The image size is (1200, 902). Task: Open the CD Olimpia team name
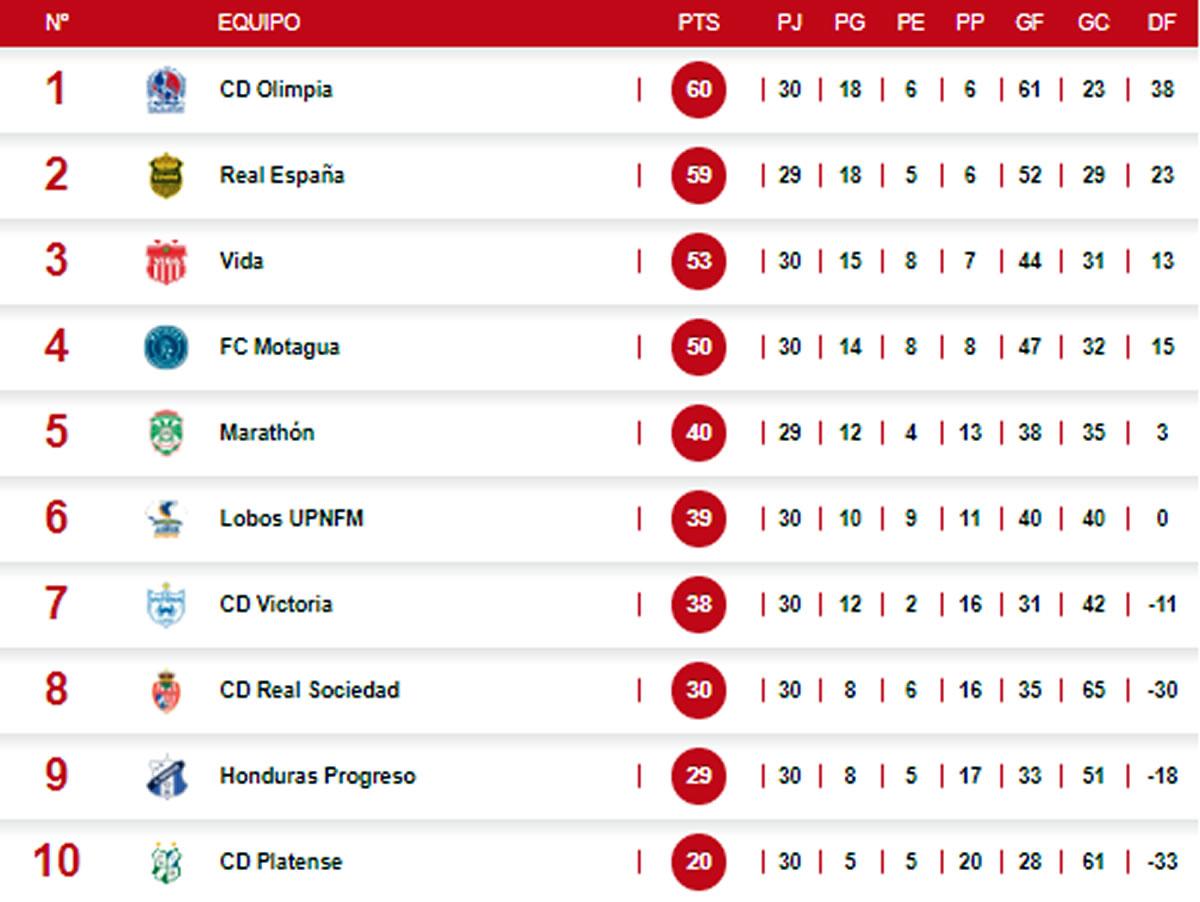click(x=276, y=90)
